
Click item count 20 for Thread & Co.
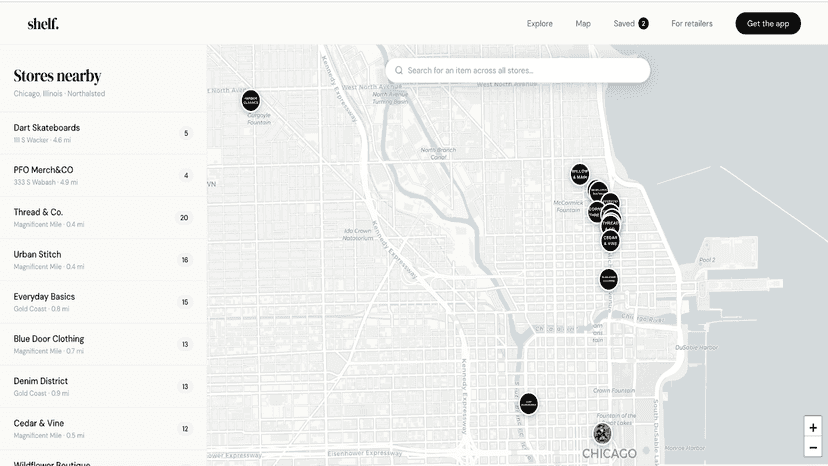184,218
